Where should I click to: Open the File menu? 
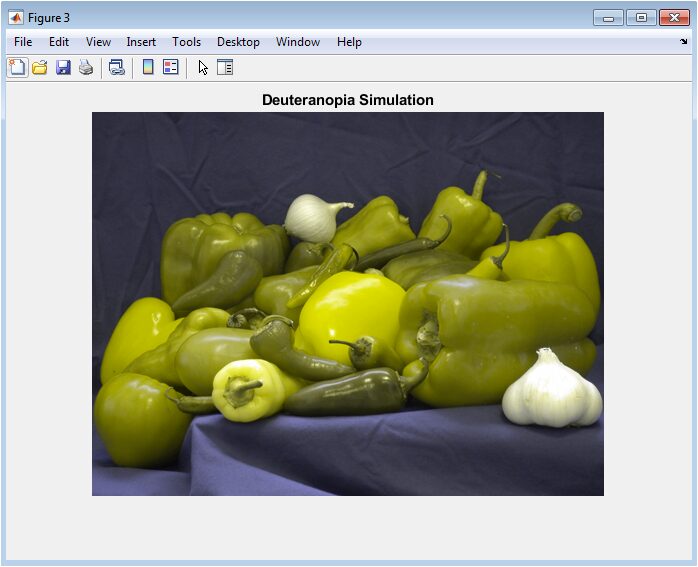pos(23,42)
